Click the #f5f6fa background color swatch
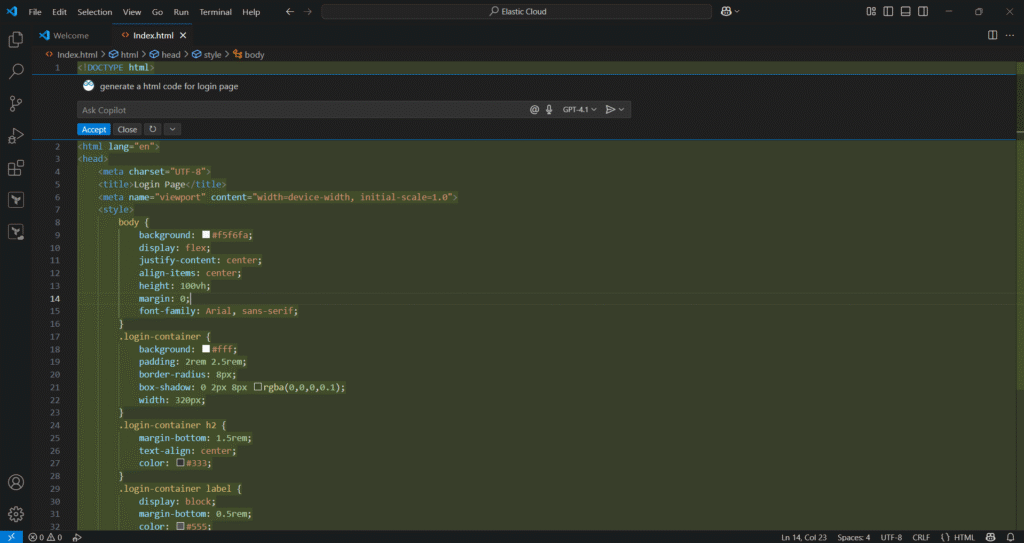1024x543 pixels. tap(206, 235)
